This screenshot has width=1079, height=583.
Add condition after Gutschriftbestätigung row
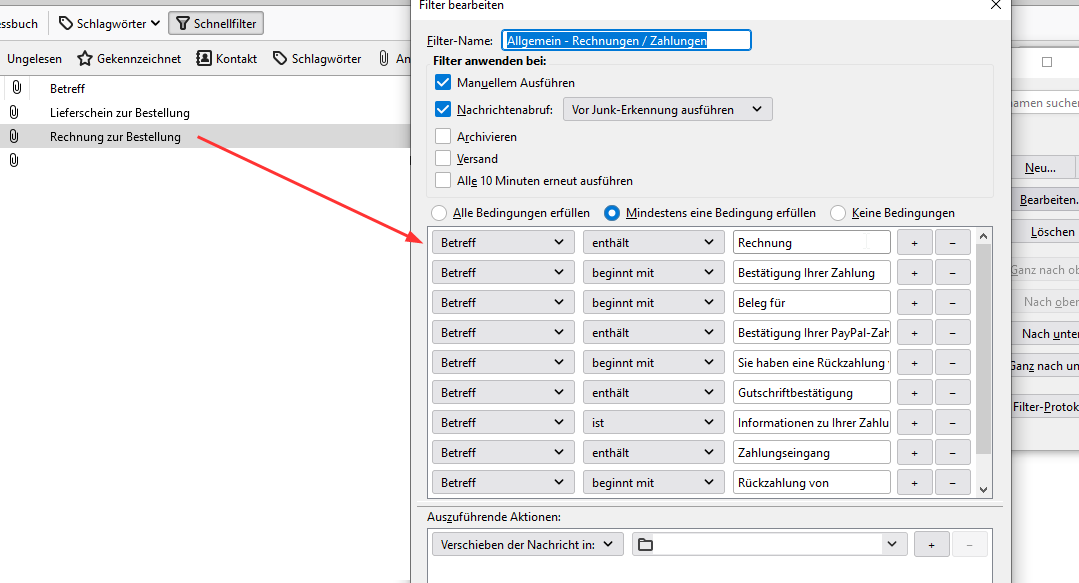click(x=914, y=392)
